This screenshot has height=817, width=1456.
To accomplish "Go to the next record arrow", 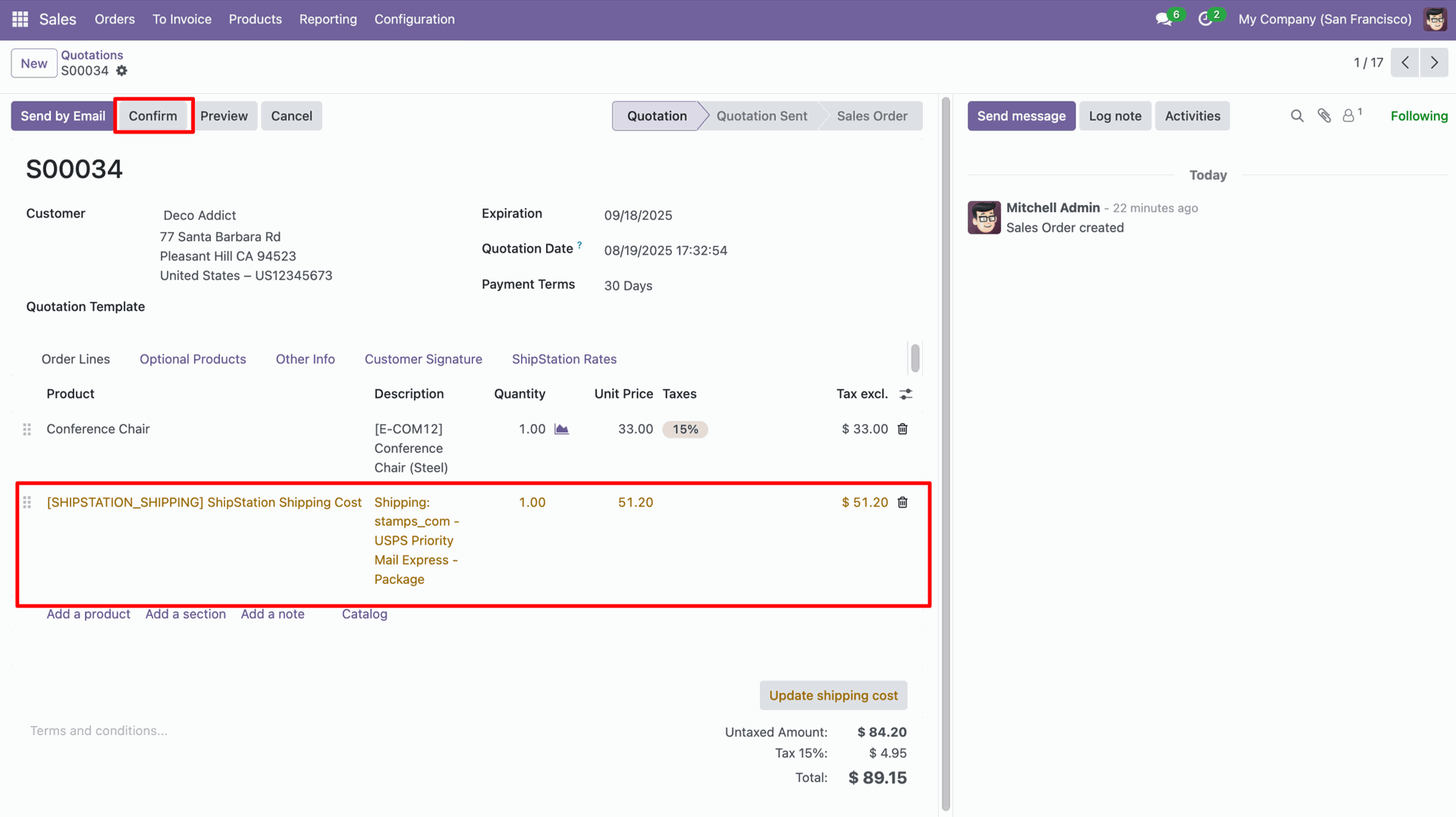I will (1433, 63).
